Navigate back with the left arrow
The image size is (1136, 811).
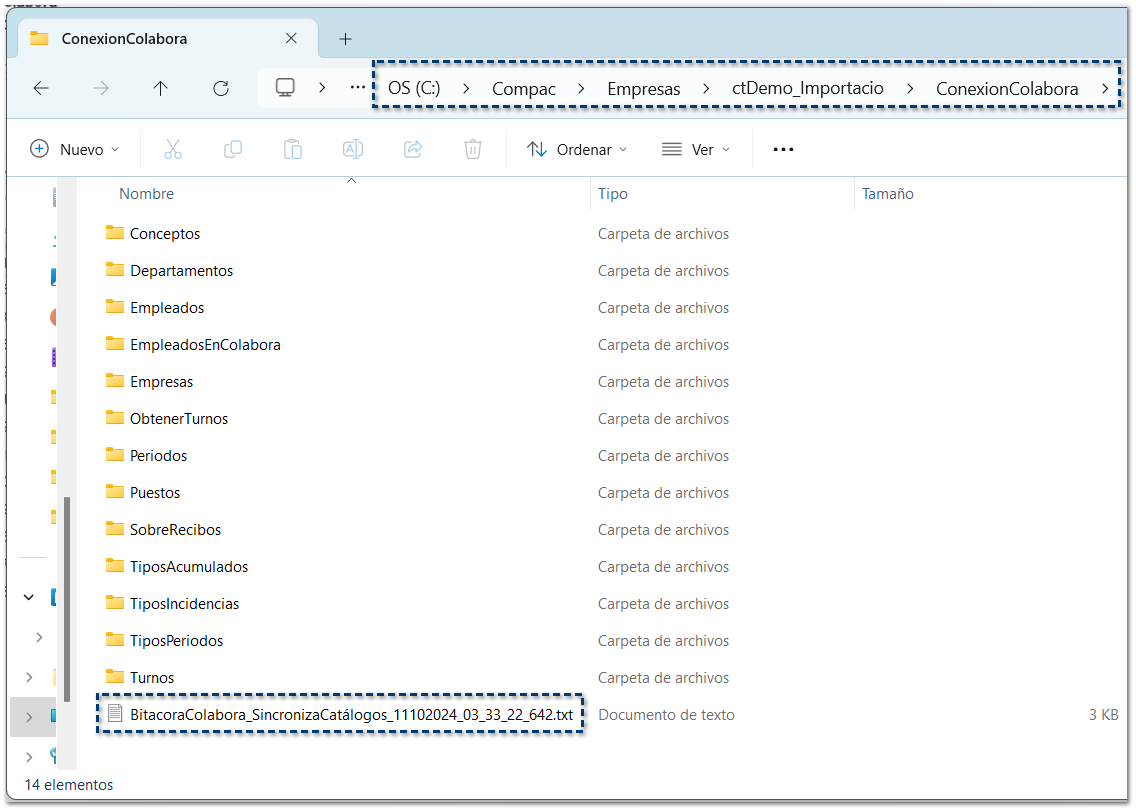pos(41,88)
